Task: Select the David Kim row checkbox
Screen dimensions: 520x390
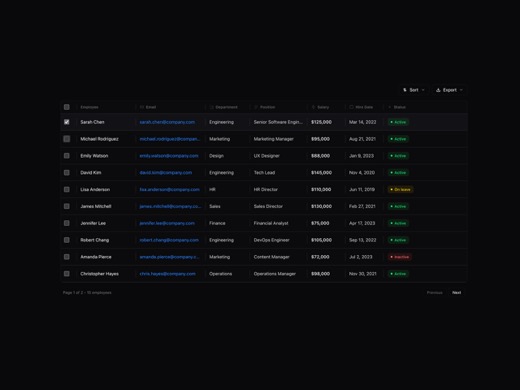Action: tap(67, 173)
